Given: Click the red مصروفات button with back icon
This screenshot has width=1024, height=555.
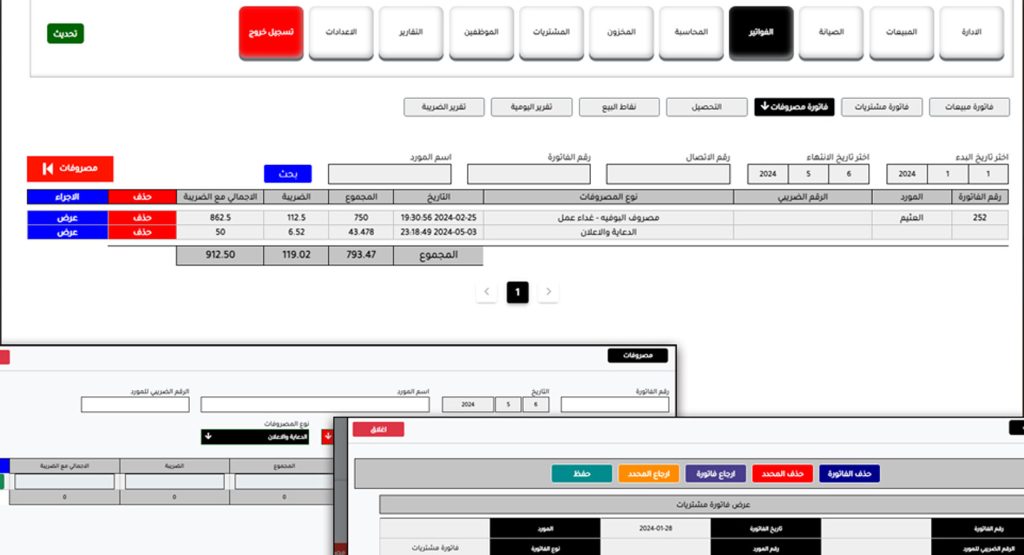Looking at the screenshot, I should click(x=70, y=168).
